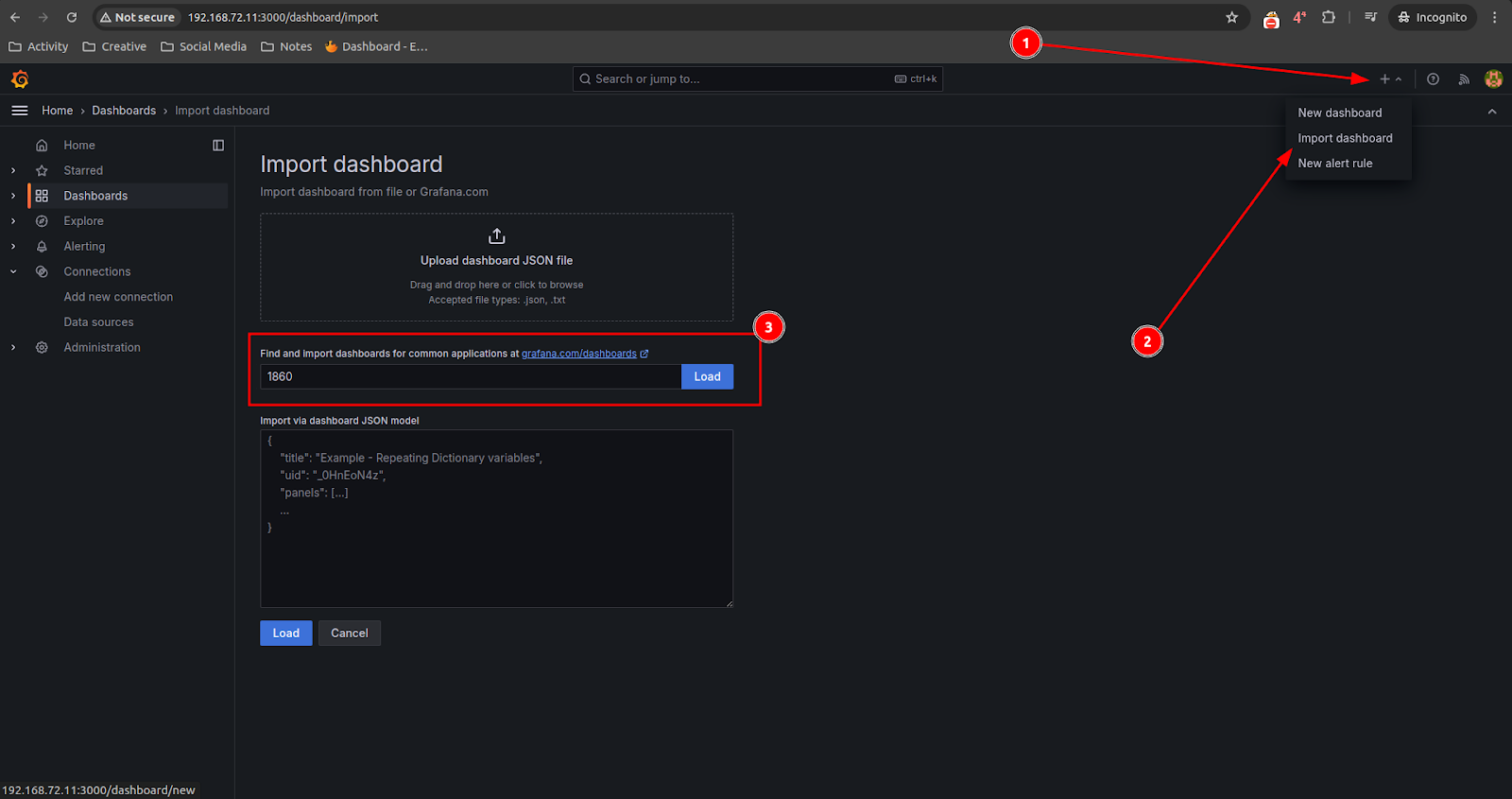Select Import dashboard from the menu
1512x799 pixels.
pos(1349,138)
